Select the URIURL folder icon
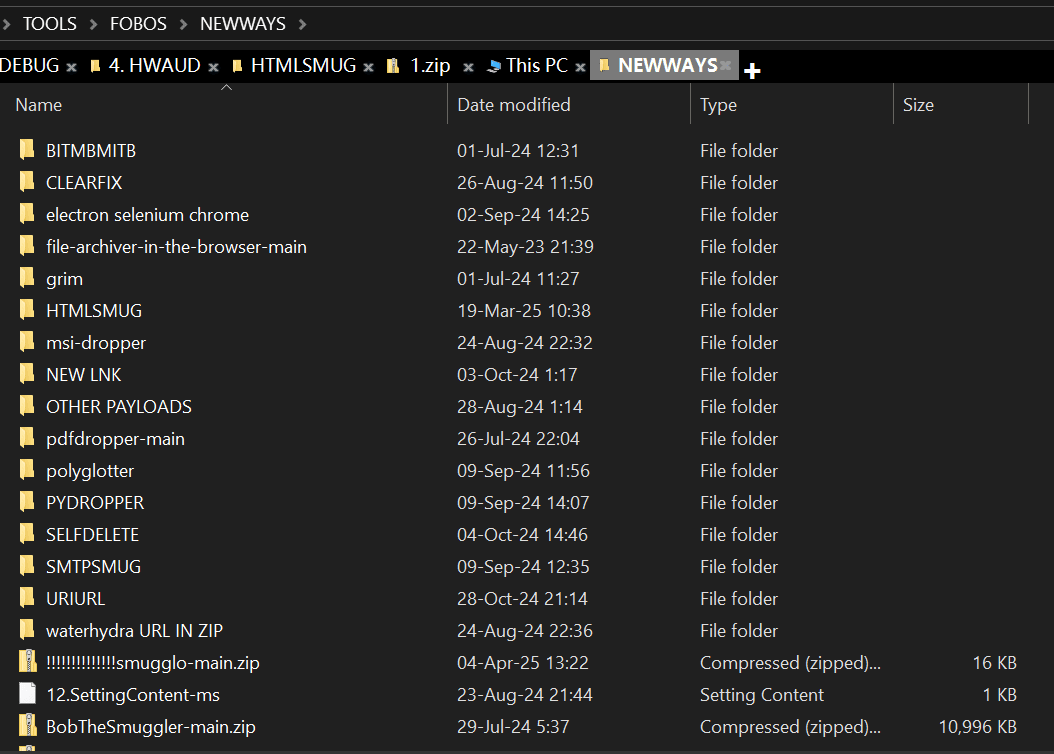 coord(27,598)
